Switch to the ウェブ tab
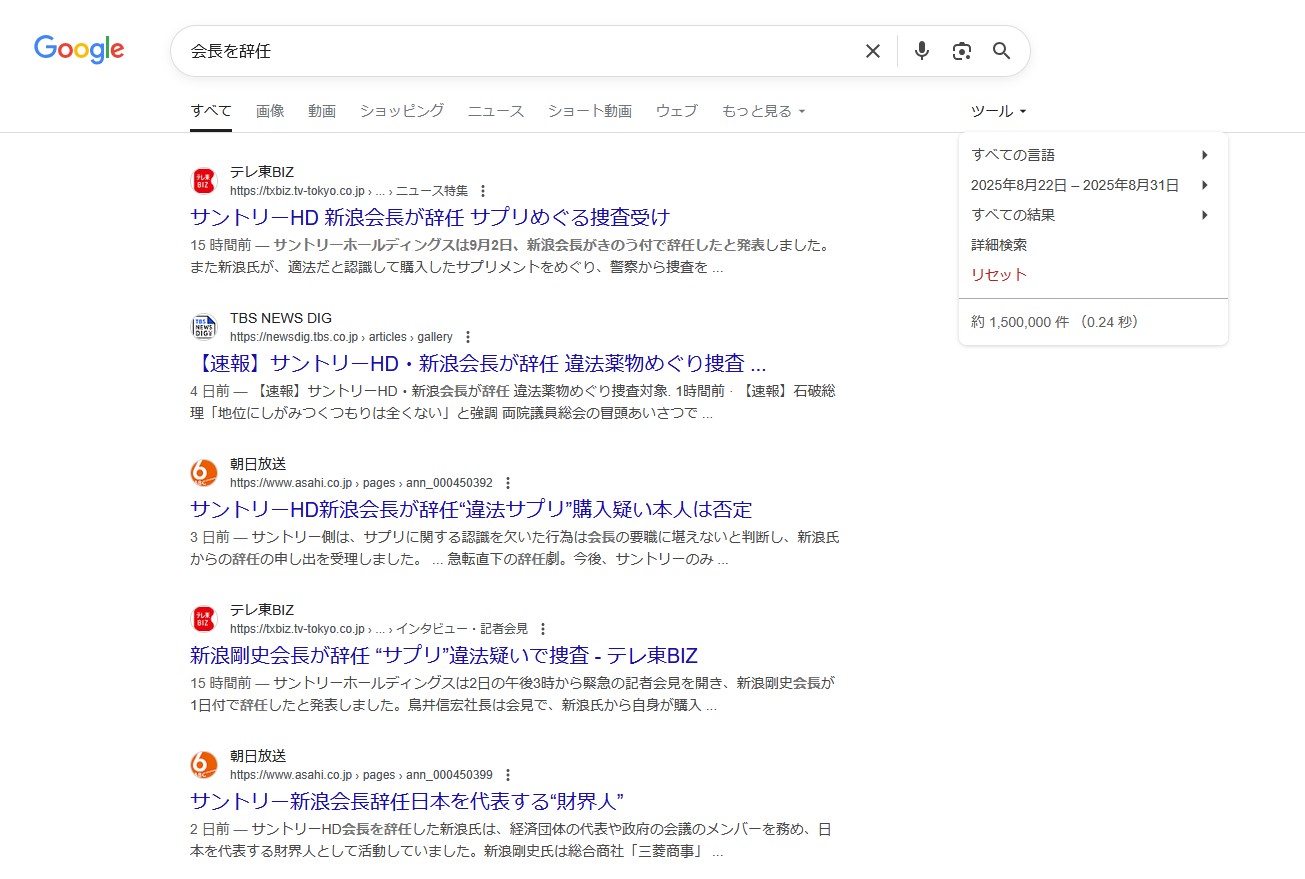1305x879 pixels. tap(677, 111)
